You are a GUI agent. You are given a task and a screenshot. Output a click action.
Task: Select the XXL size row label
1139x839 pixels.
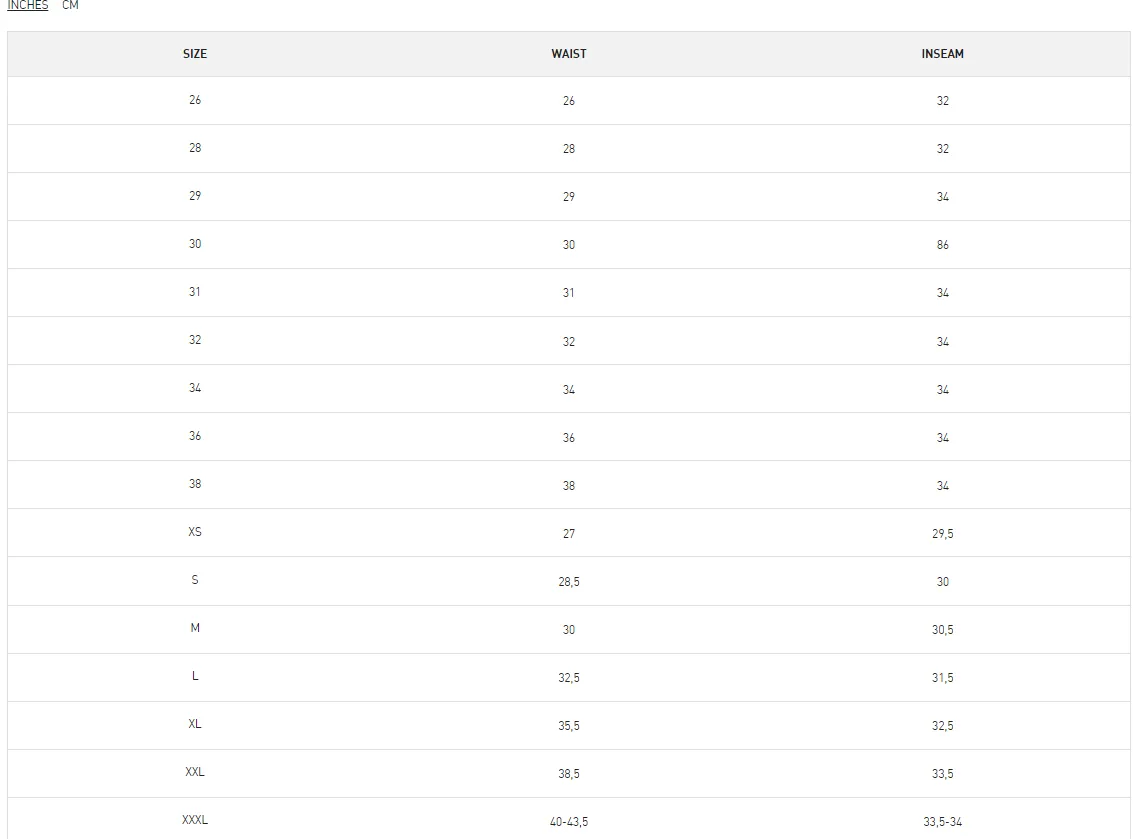coord(195,772)
